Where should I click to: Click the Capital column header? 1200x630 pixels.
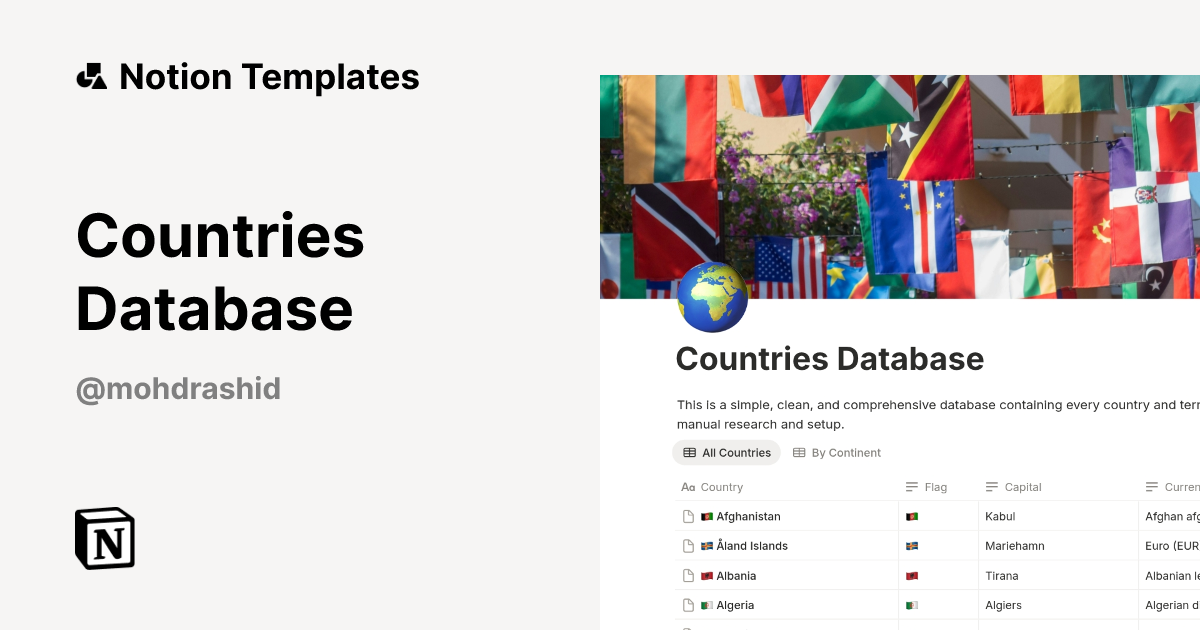click(x=1023, y=487)
